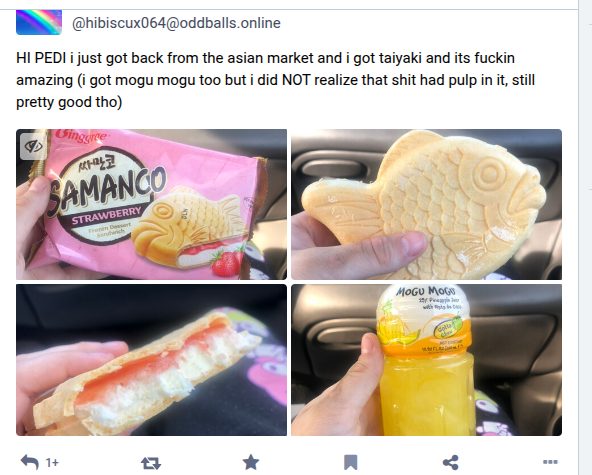Bookmark this post
The height and width of the screenshot is (475, 592).
[350, 463]
